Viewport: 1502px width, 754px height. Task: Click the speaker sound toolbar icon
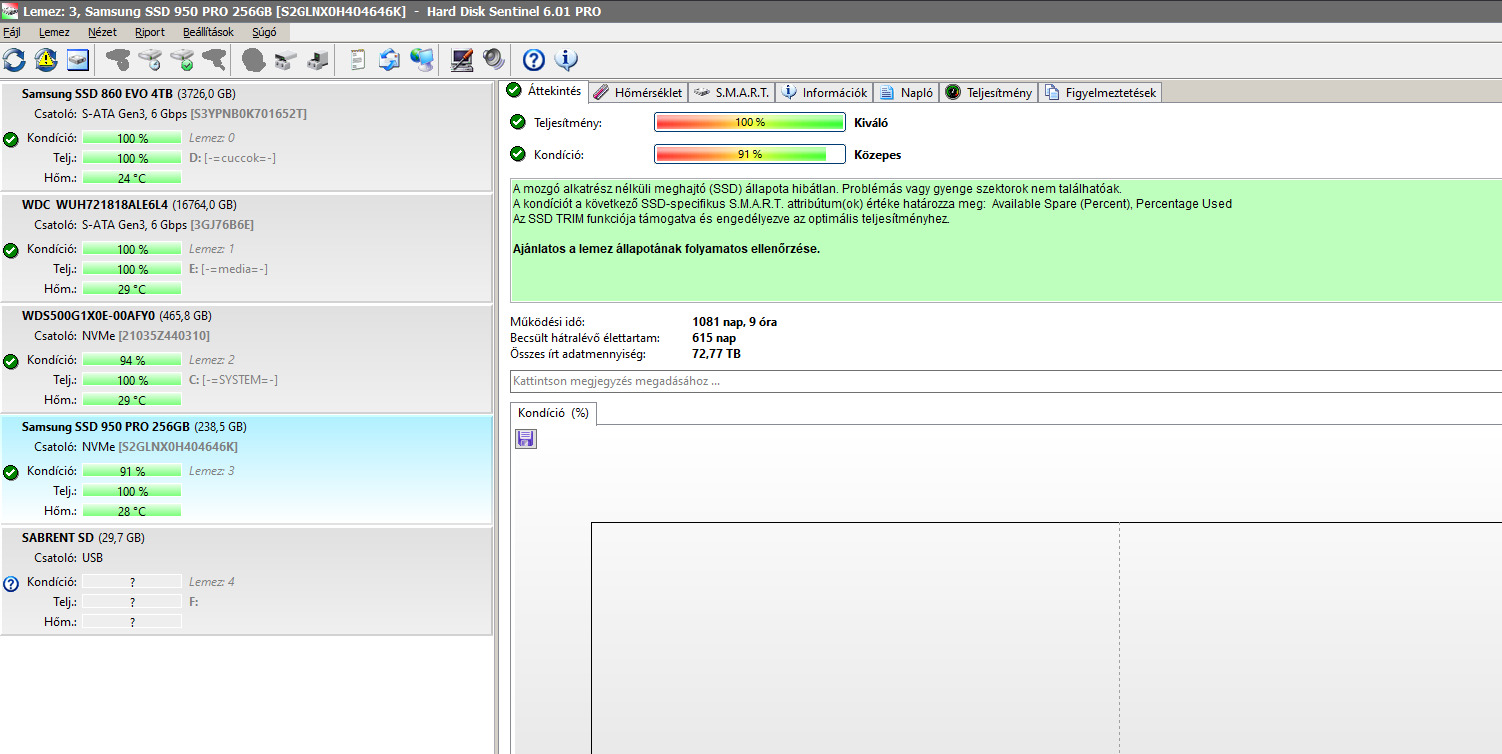tap(493, 60)
